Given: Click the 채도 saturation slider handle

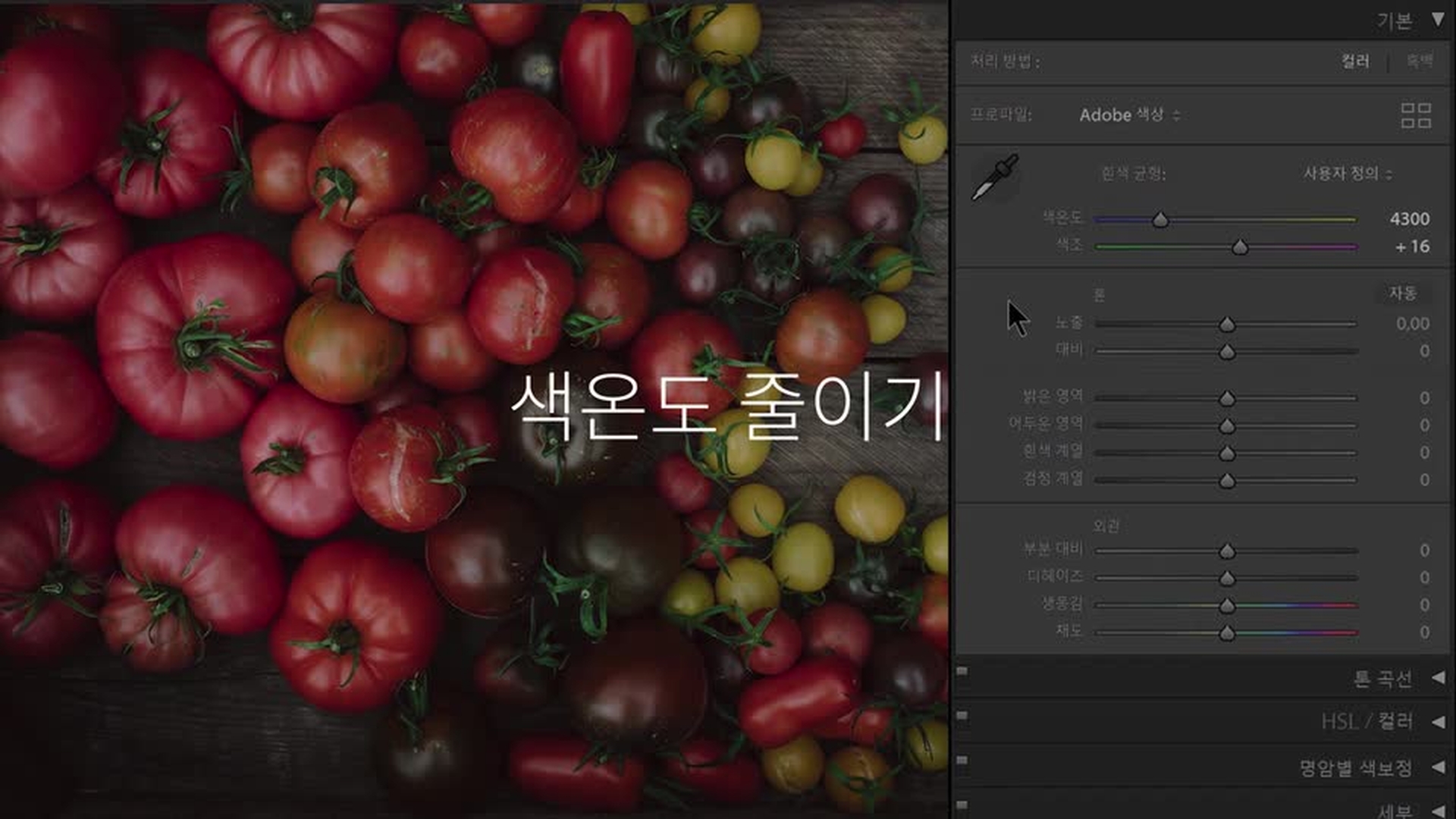Looking at the screenshot, I should pyautogui.click(x=1227, y=634).
